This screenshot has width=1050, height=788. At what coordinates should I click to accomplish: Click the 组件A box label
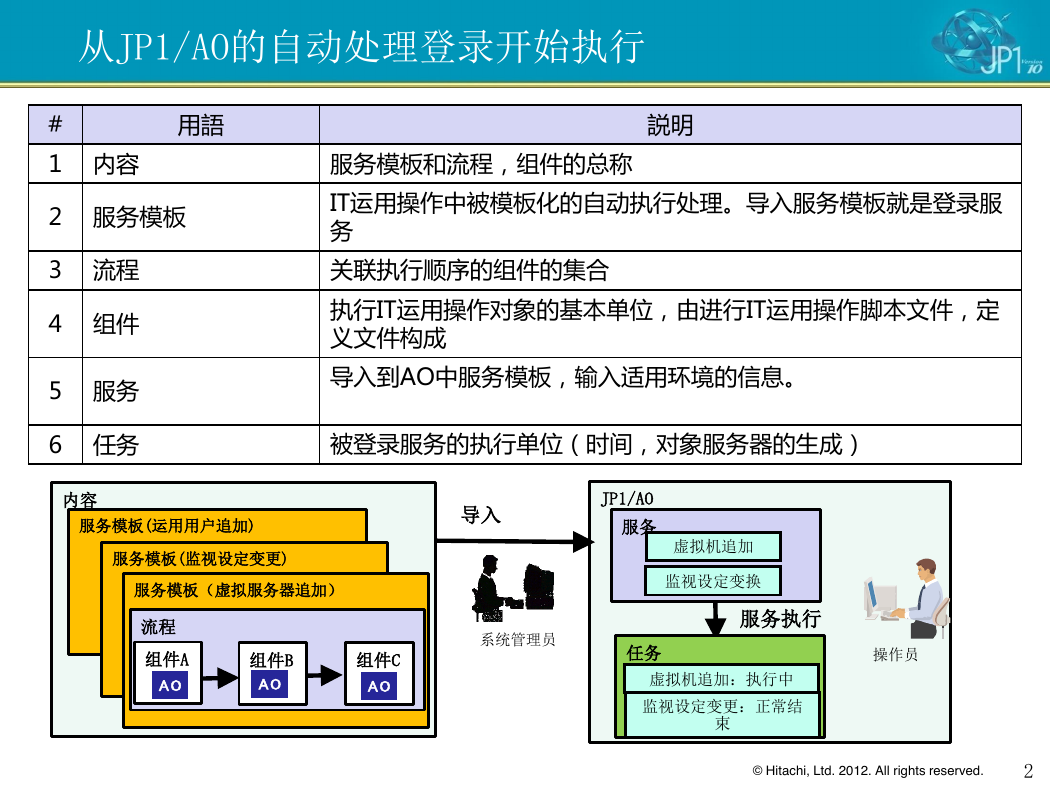coord(167,660)
